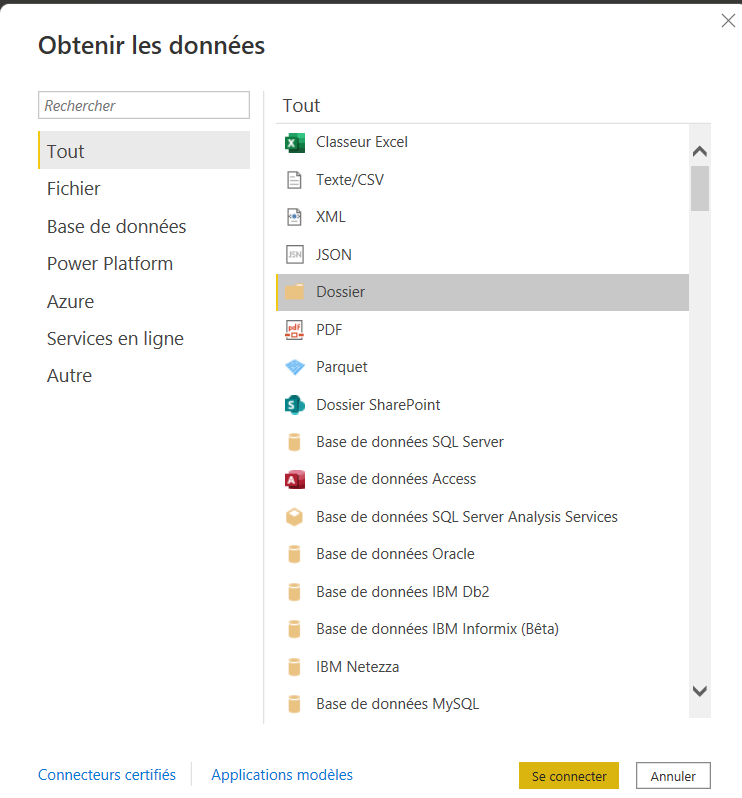Click the vertical scrollbar thumb
This screenshot has height=798, width=742.
click(700, 188)
